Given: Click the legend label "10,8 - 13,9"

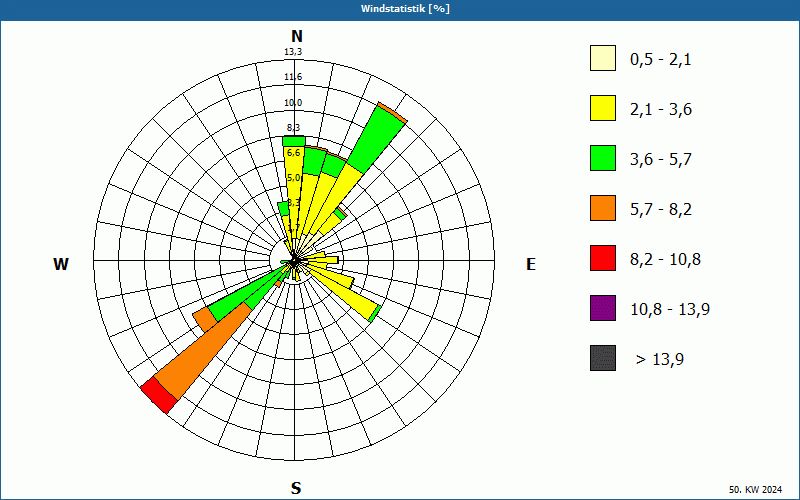Looking at the screenshot, I should tap(670, 310).
